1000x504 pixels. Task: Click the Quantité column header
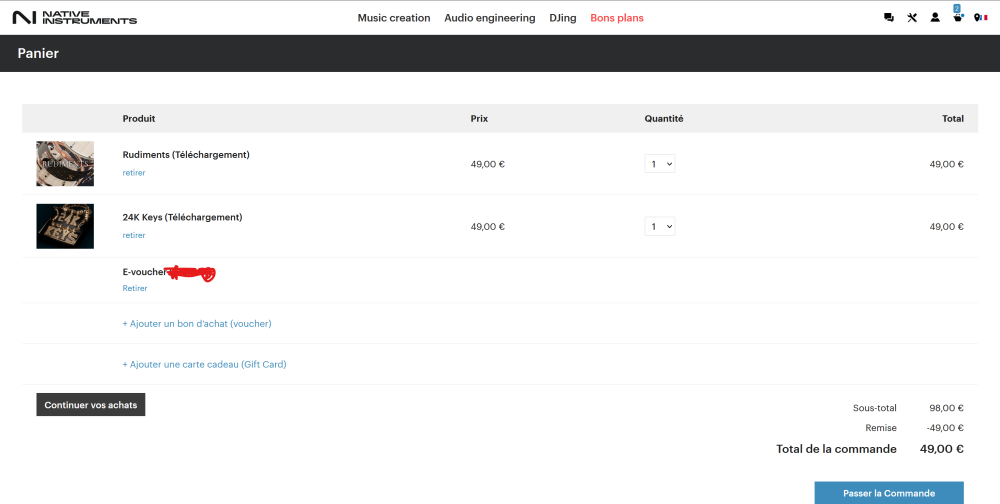click(664, 119)
